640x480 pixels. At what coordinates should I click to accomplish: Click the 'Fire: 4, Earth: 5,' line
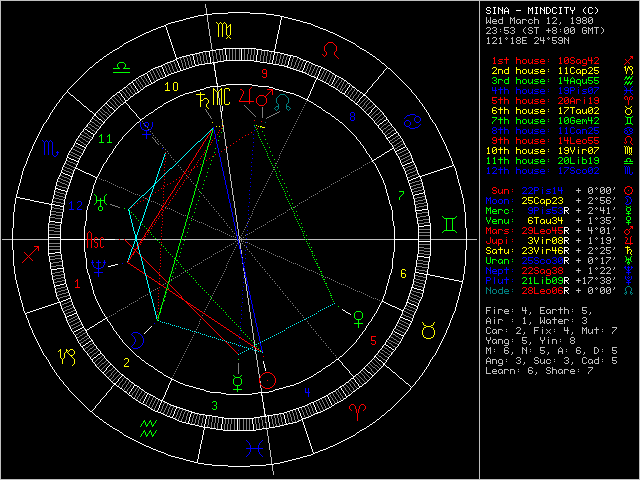point(540,311)
